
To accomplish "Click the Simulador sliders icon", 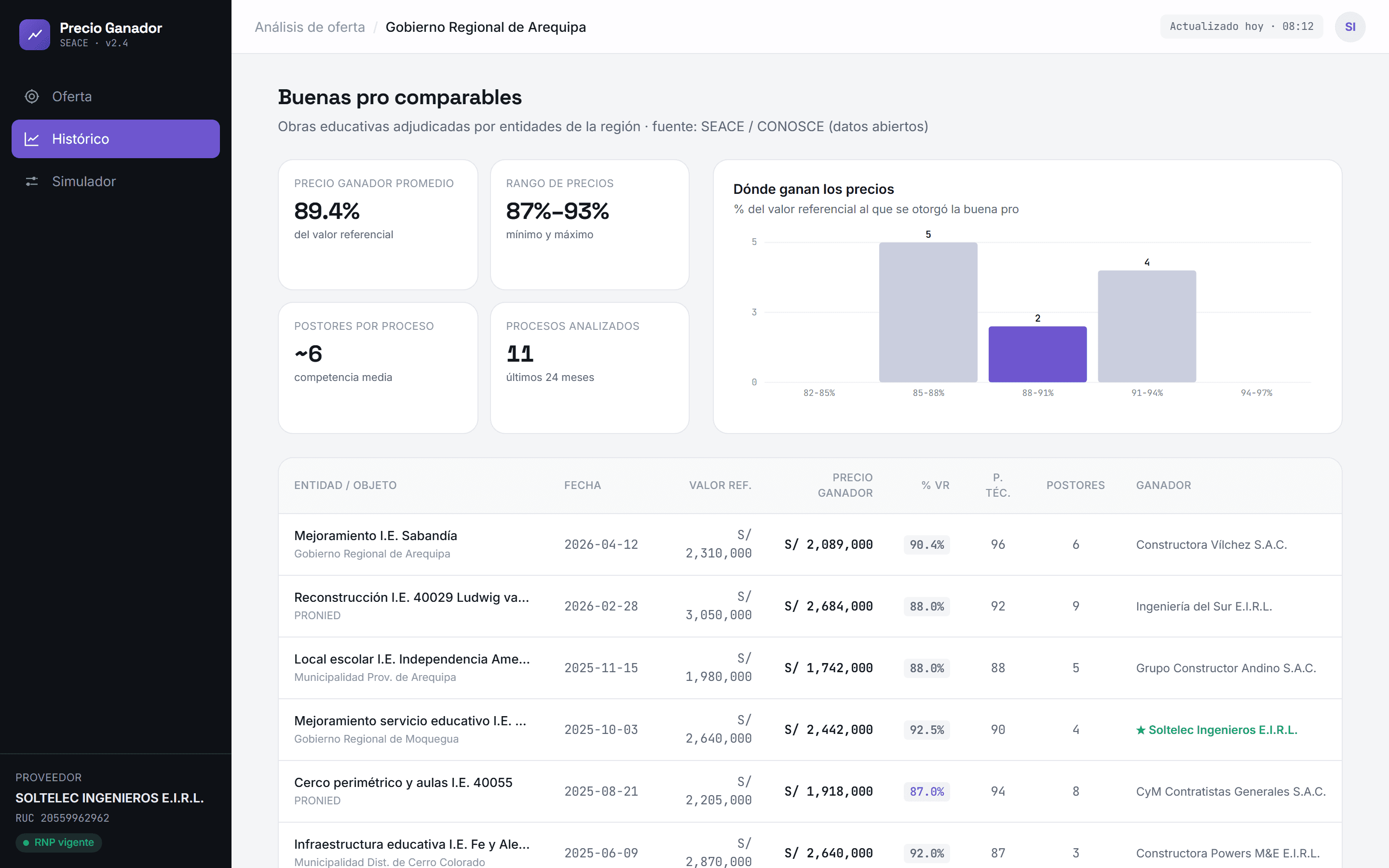I will 31,181.
